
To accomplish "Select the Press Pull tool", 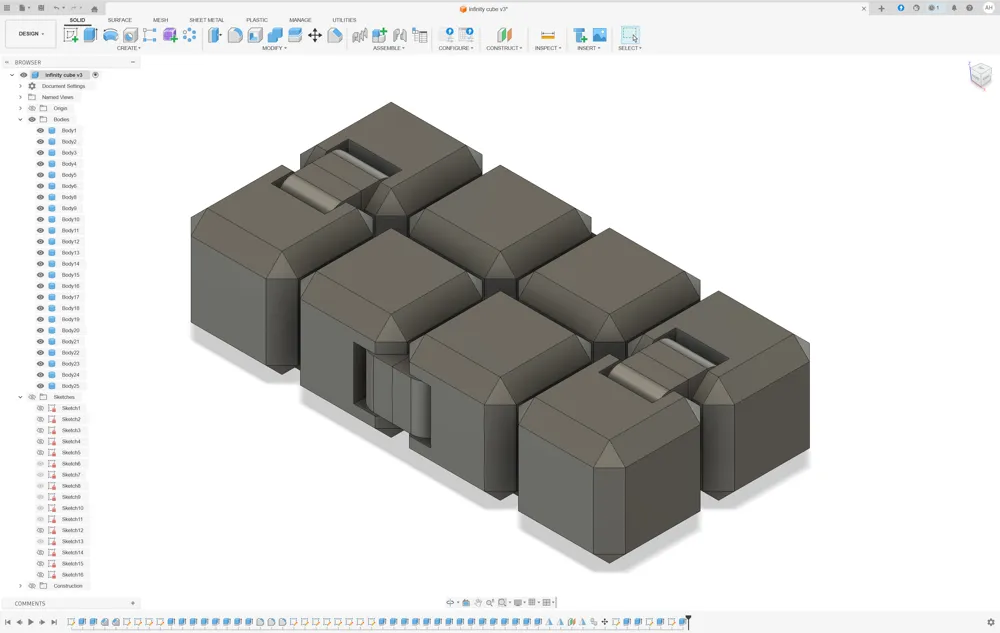I will pos(215,35).
